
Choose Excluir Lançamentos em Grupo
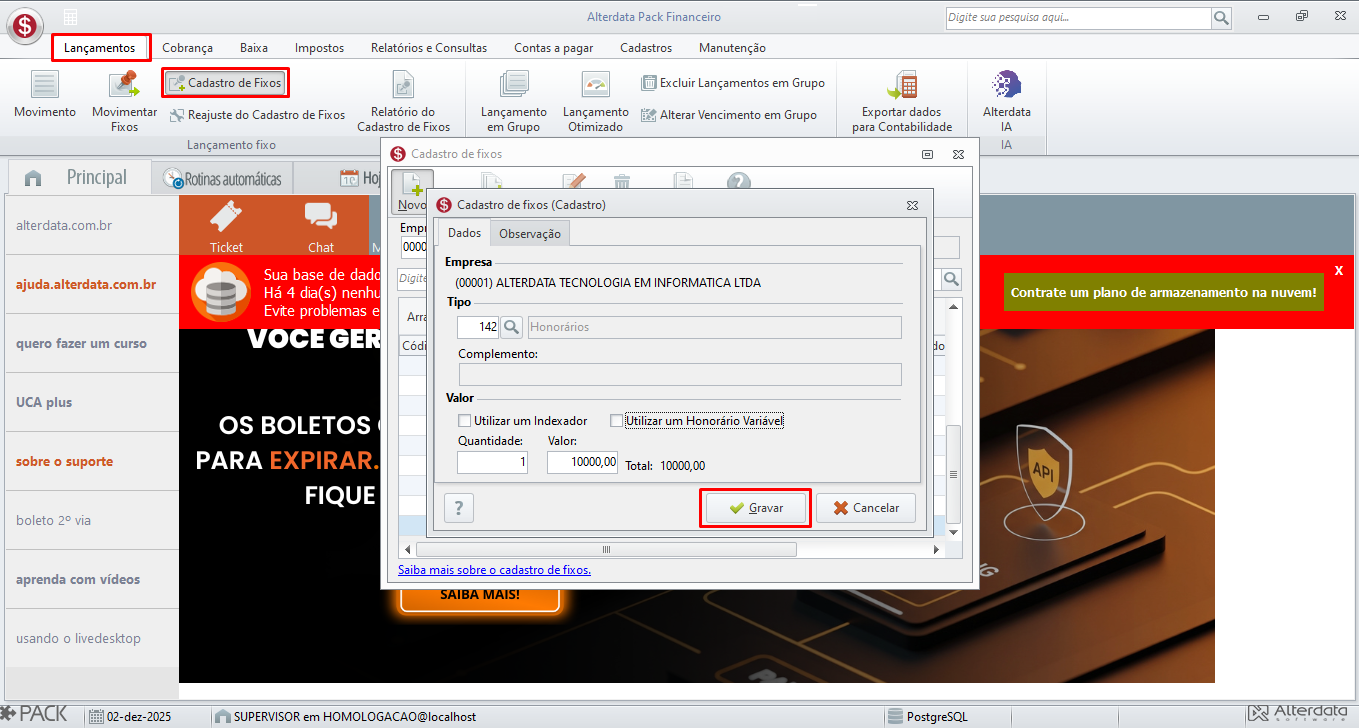coord(733,83)
